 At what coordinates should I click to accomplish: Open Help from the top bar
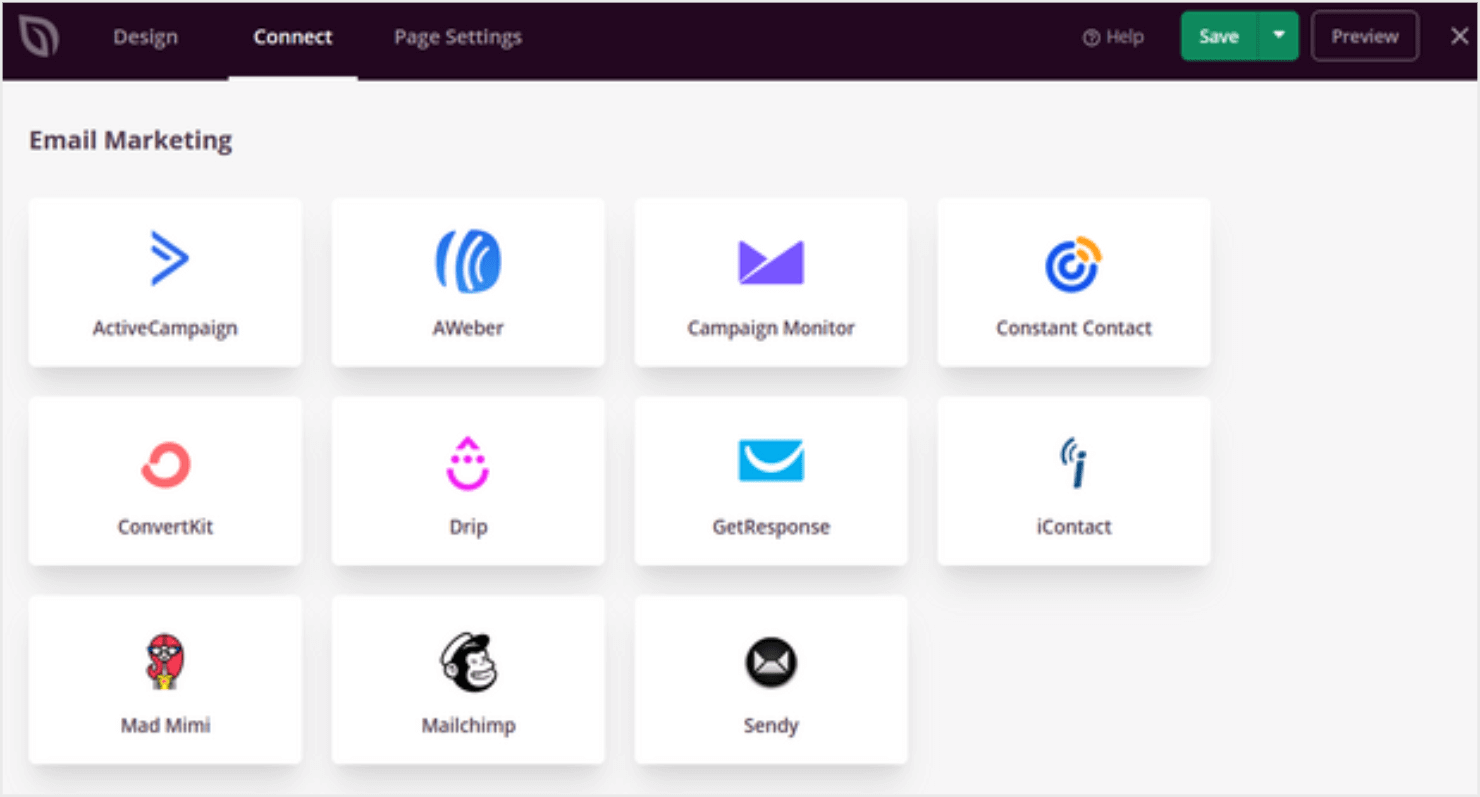click(x=1113, y=36)
